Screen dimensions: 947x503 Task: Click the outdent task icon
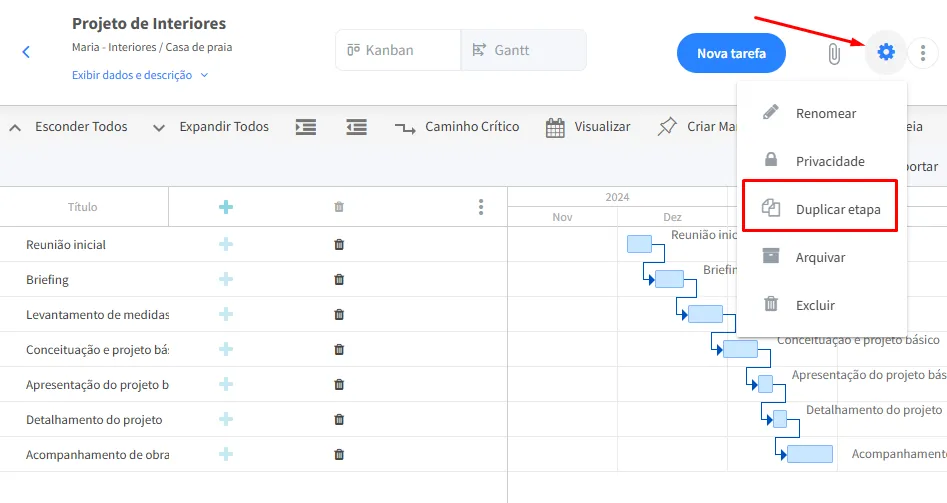[x=356, y=127]
